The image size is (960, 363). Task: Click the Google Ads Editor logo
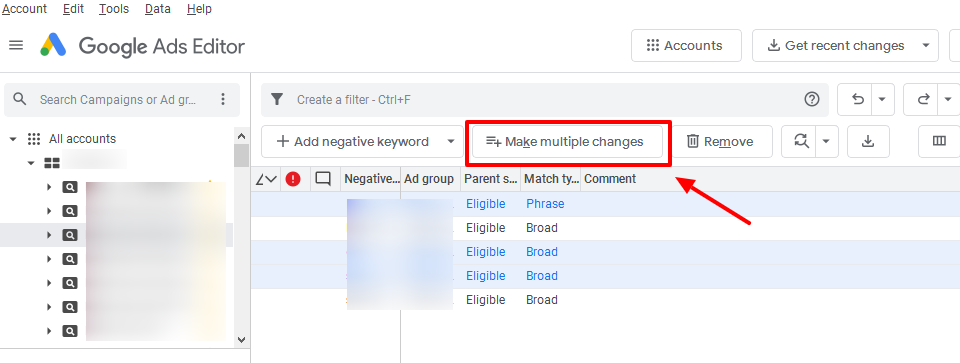(x=53, y=45)
